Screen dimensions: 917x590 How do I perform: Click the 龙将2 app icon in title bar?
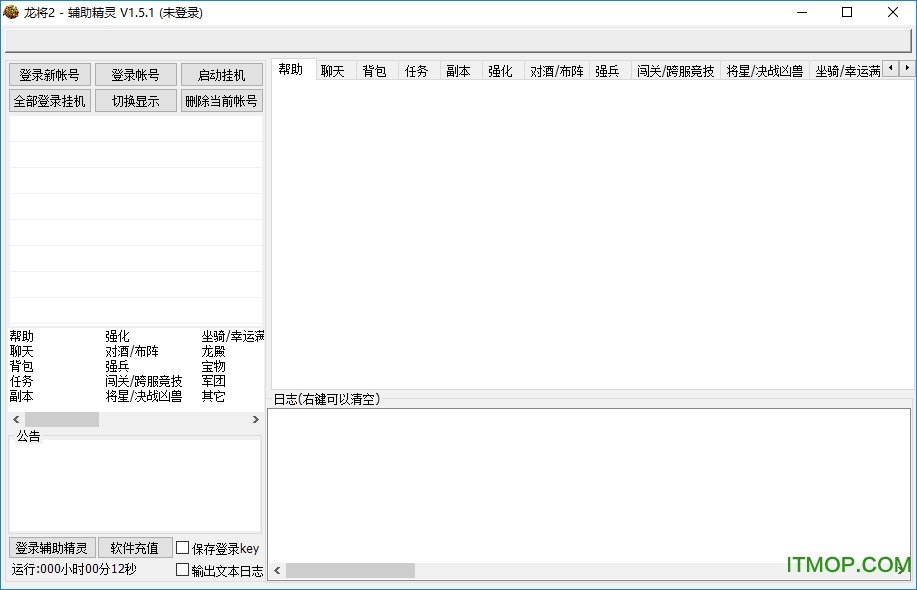click(12, 12)
